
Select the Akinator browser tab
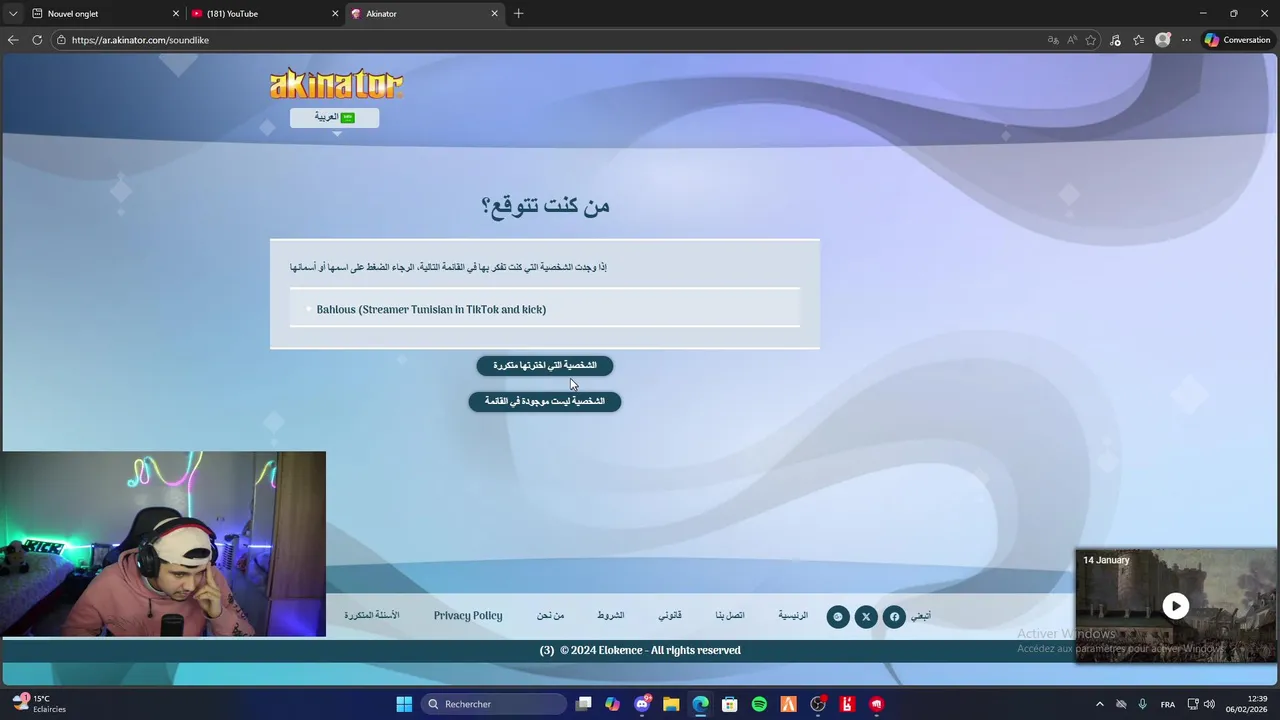[424, 14]
